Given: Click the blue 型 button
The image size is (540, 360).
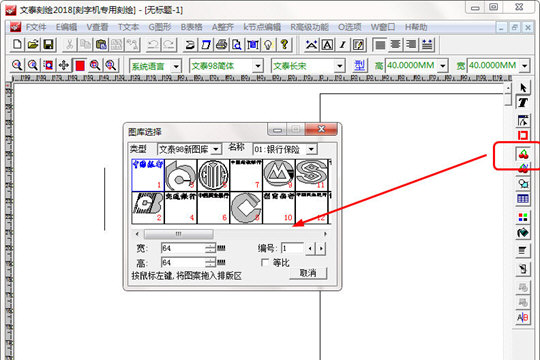Looking at the screenshot, I should pos(360,65).
